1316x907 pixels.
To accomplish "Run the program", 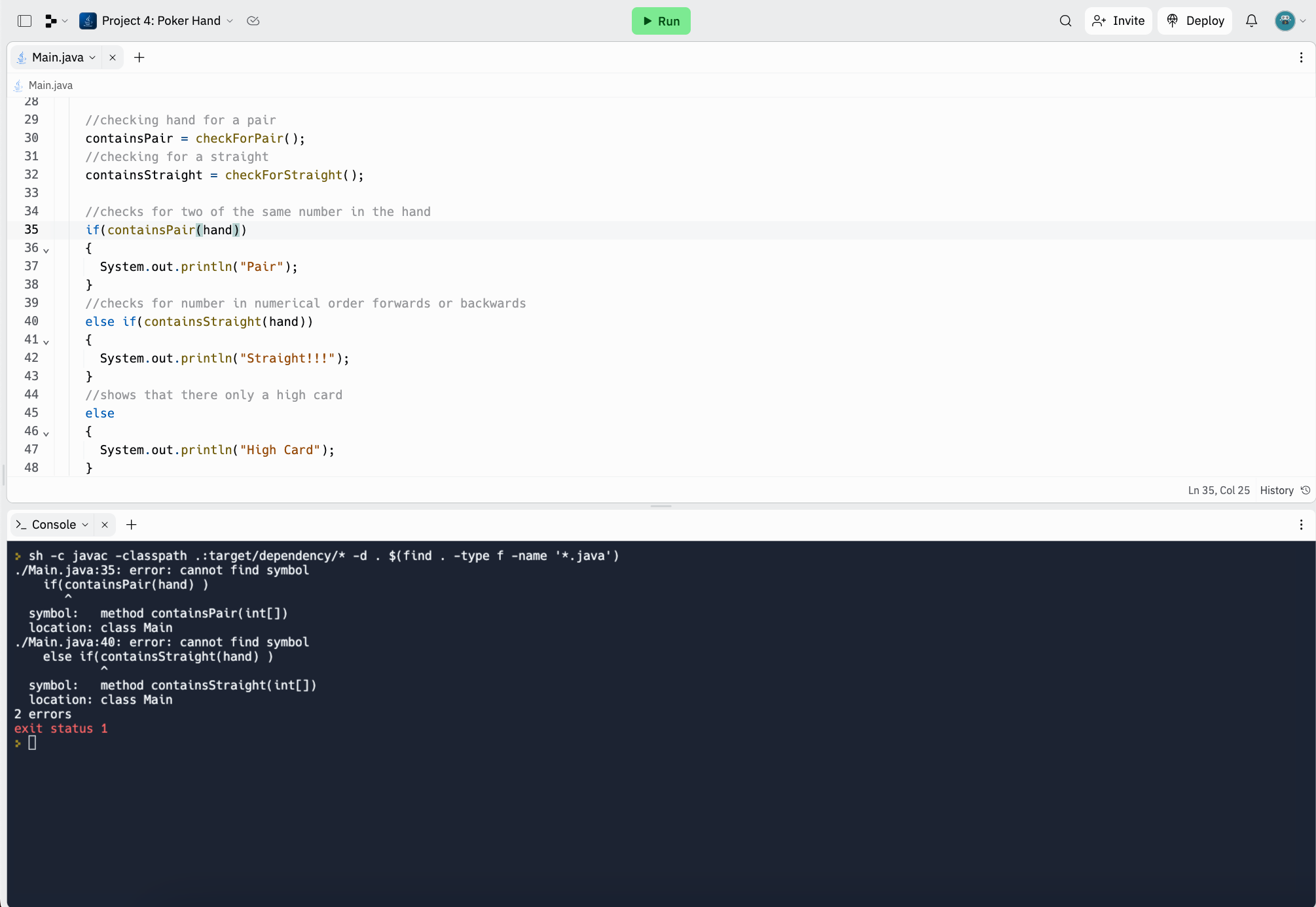I will click(661, 21).
